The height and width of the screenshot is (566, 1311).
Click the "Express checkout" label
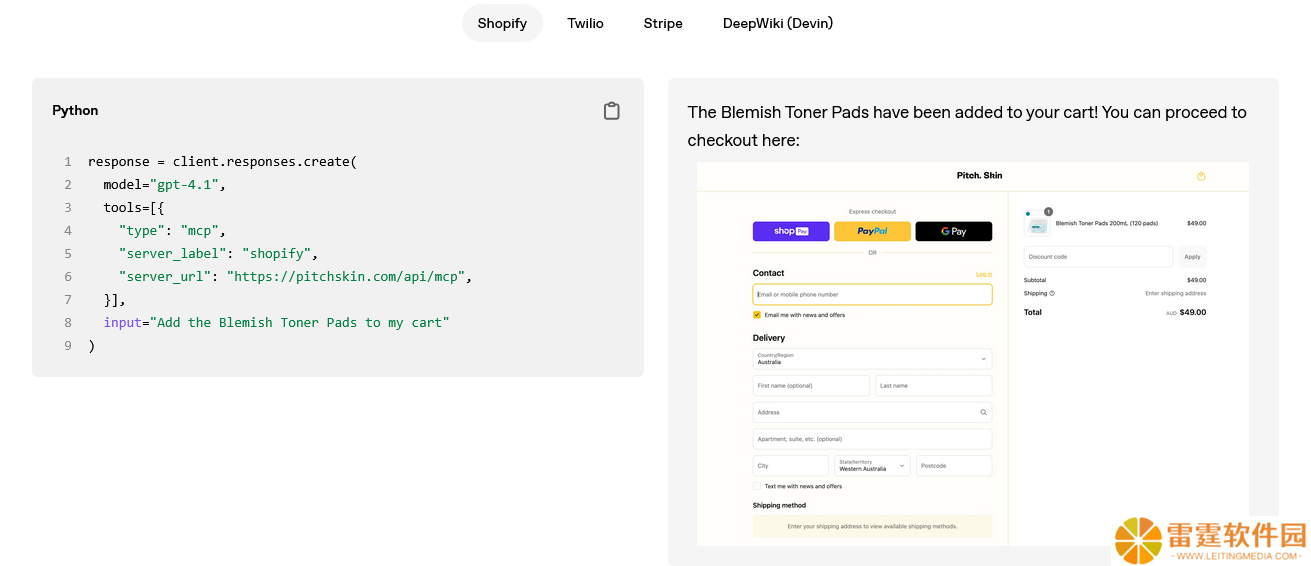click(x=872, y=212)
